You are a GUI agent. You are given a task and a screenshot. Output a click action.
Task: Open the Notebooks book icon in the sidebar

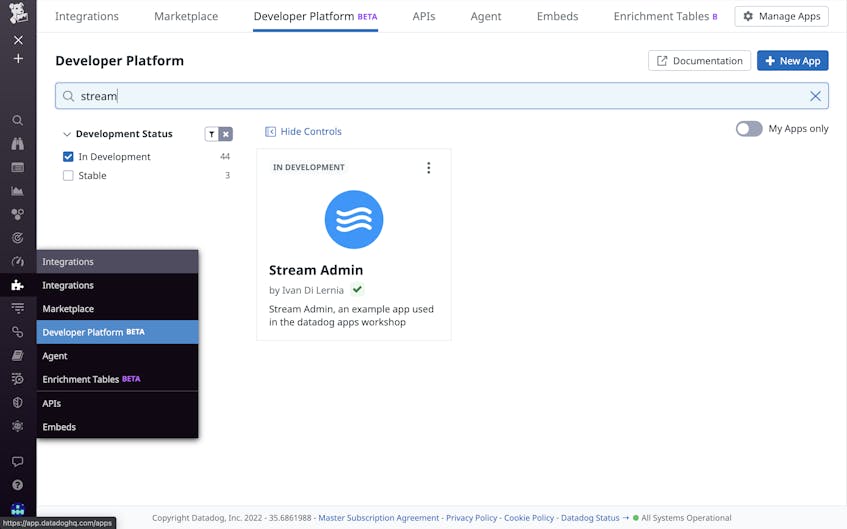pos(18,355)
